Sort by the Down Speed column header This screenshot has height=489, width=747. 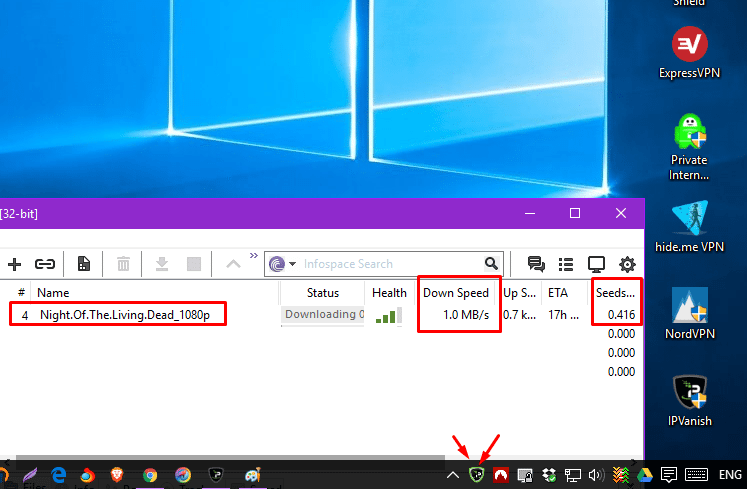[456, 293]
